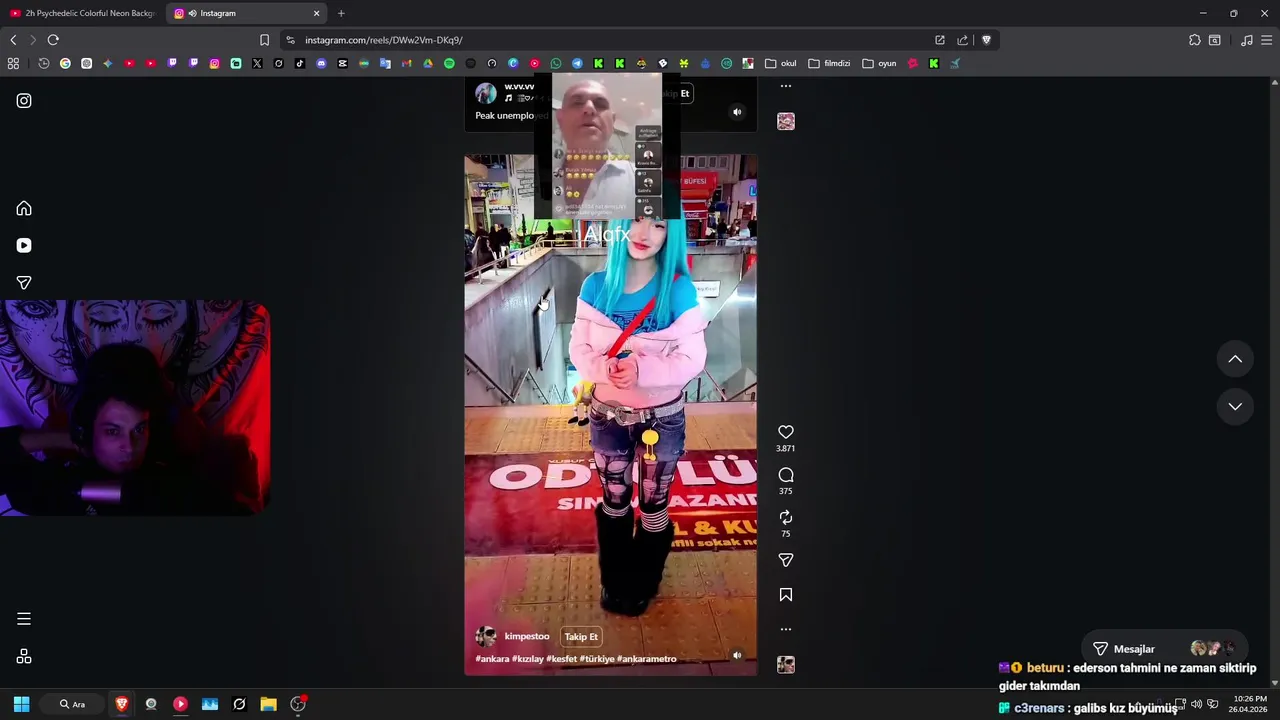Viewport: 1280px width, 720px height.
Task: Follow kimpestoo with Takip Et button
Action: 581,637
